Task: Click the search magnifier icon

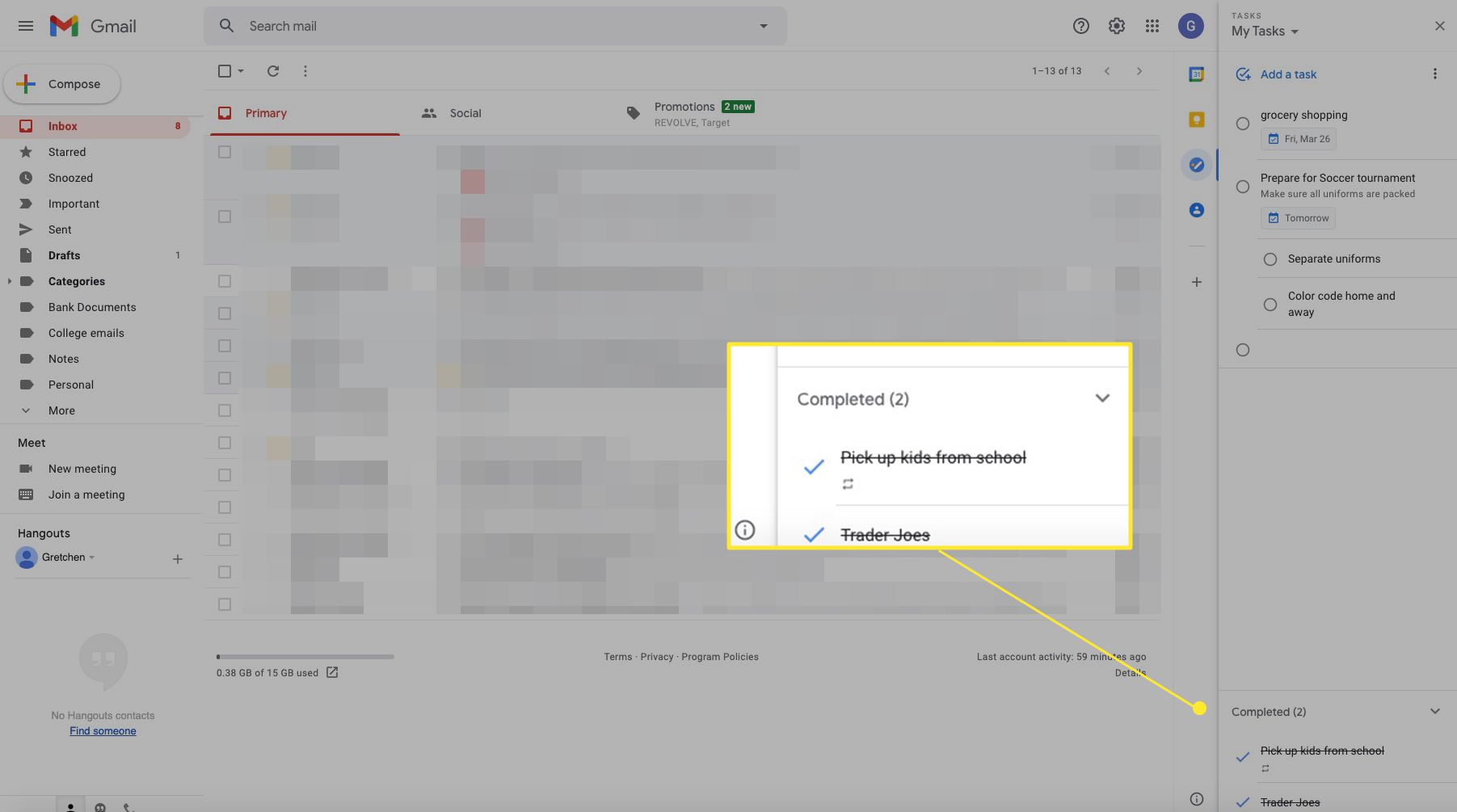Action: click(x=227, y=26)
